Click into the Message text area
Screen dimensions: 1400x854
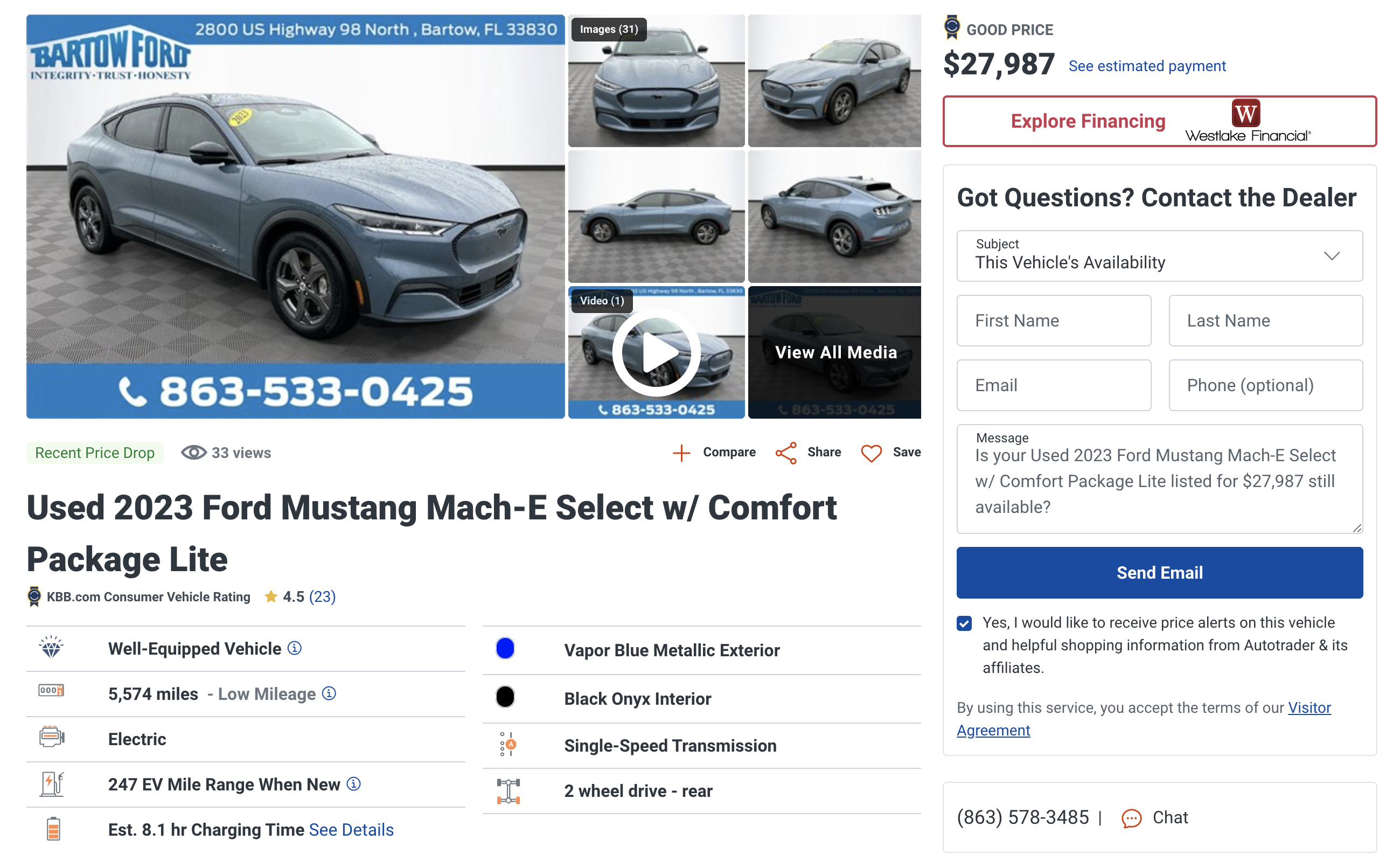(1160, 479)
